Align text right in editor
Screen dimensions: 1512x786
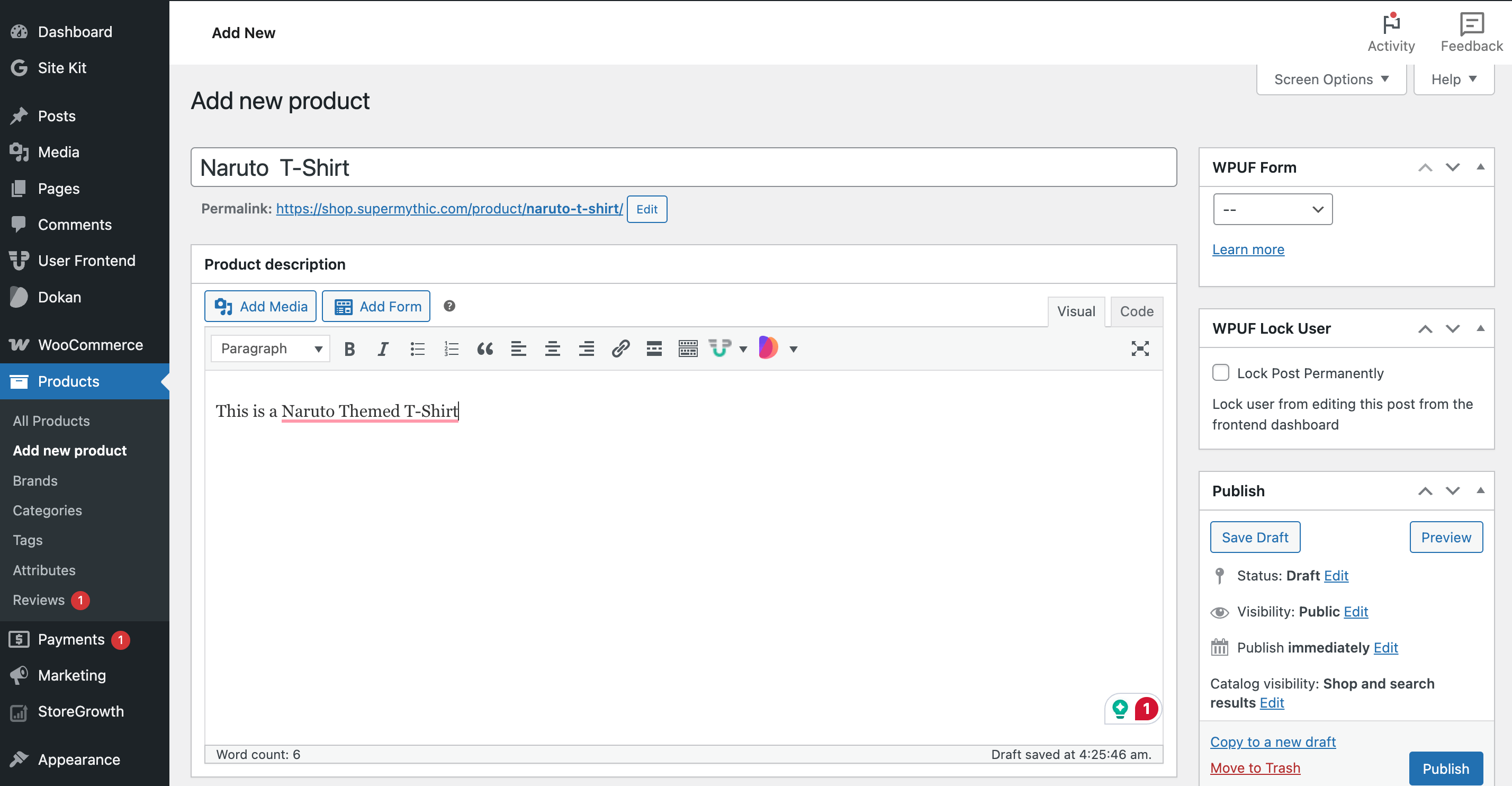tap(587, 349)
